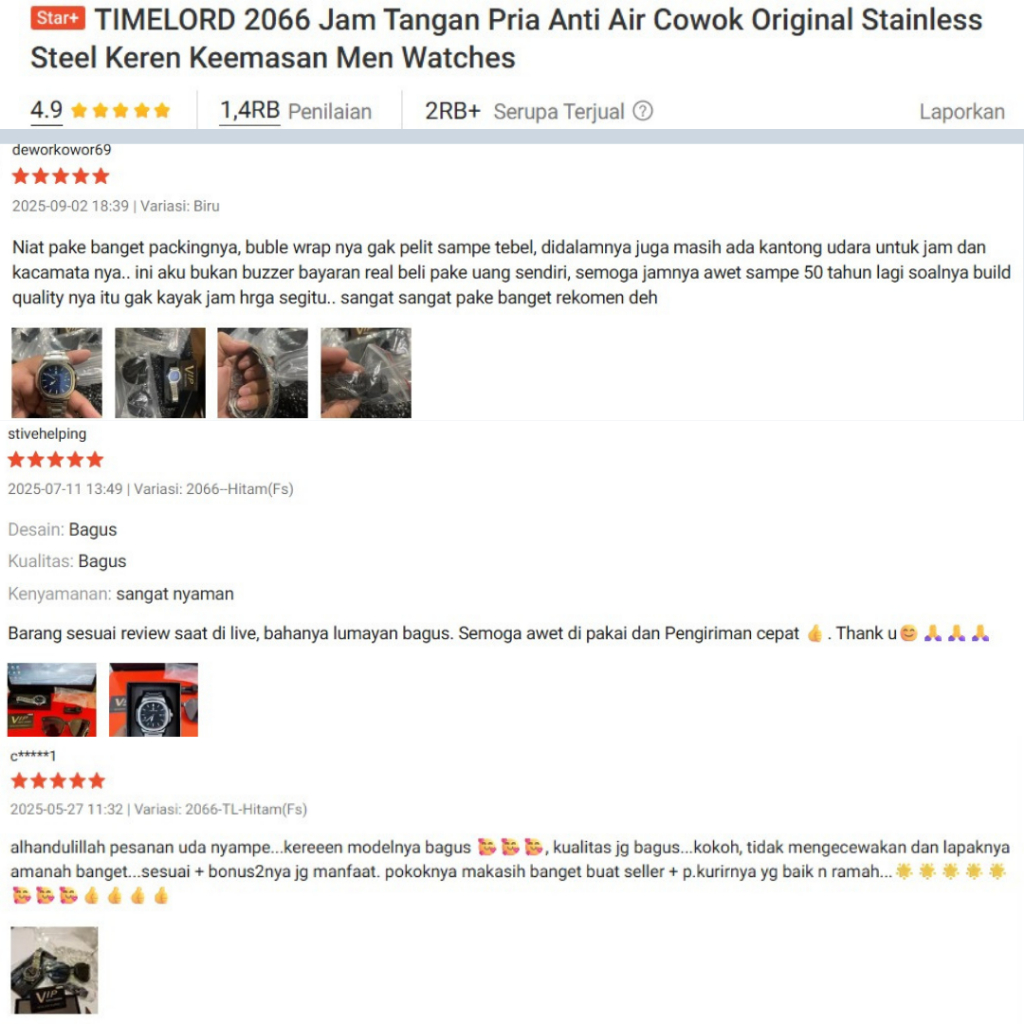1024x1024 pixels.
Task: Open the stivehelping username
Action: click(47, 434)
